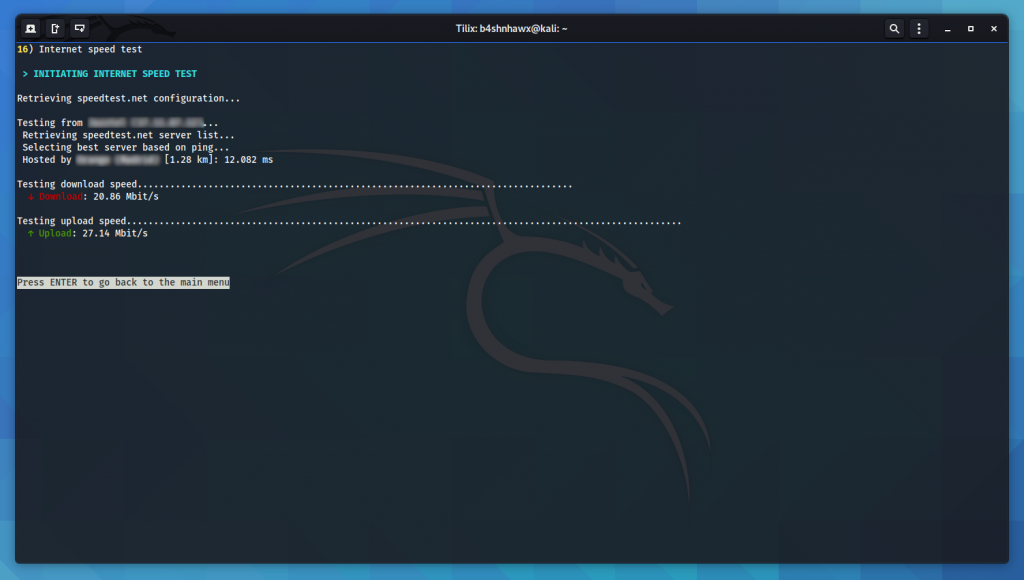Open the terminal search magnifier
Screen dimensions: 1024x580
(894, 29)
